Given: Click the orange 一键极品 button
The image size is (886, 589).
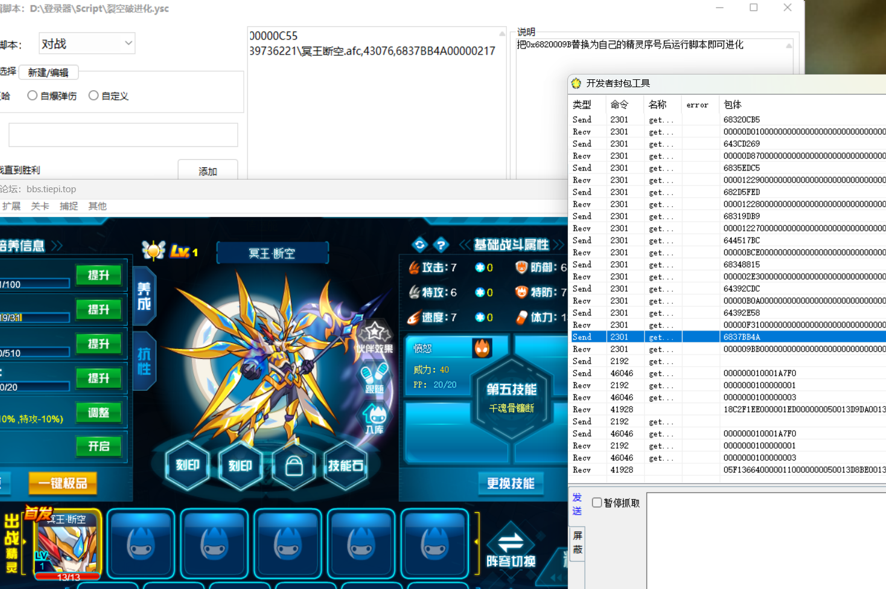Looking at the screenshot, I should (x=63, y=484).
